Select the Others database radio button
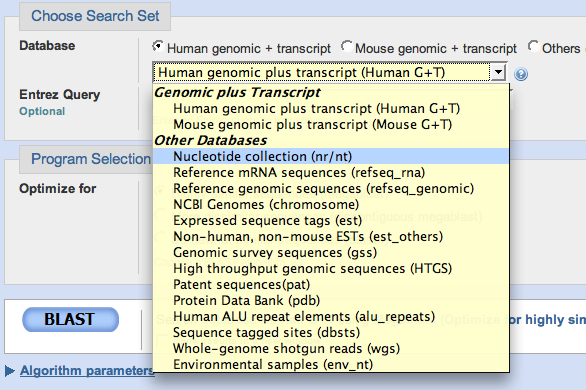The height and width of the screenshot is (390, 586). point(533,47)
